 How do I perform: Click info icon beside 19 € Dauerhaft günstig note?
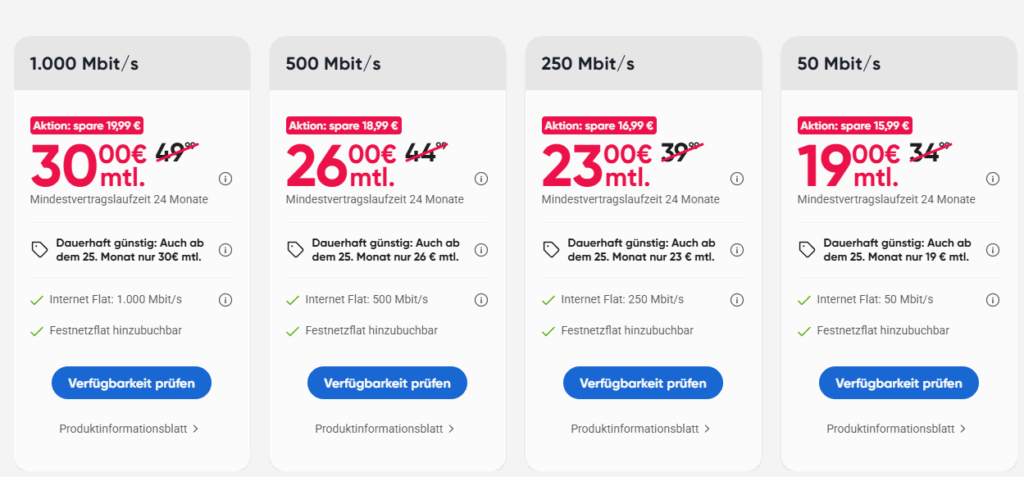(x=993, y=250)
